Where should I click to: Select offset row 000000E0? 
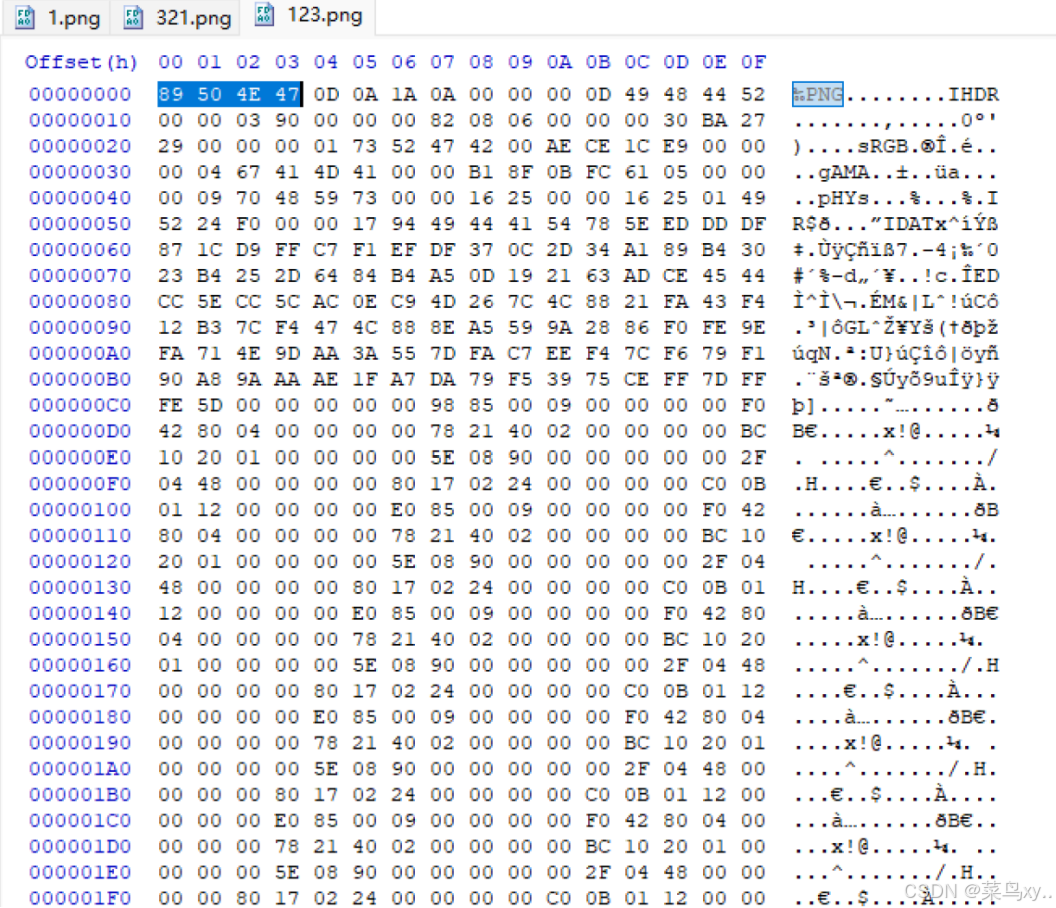click(x=80, y=457)
